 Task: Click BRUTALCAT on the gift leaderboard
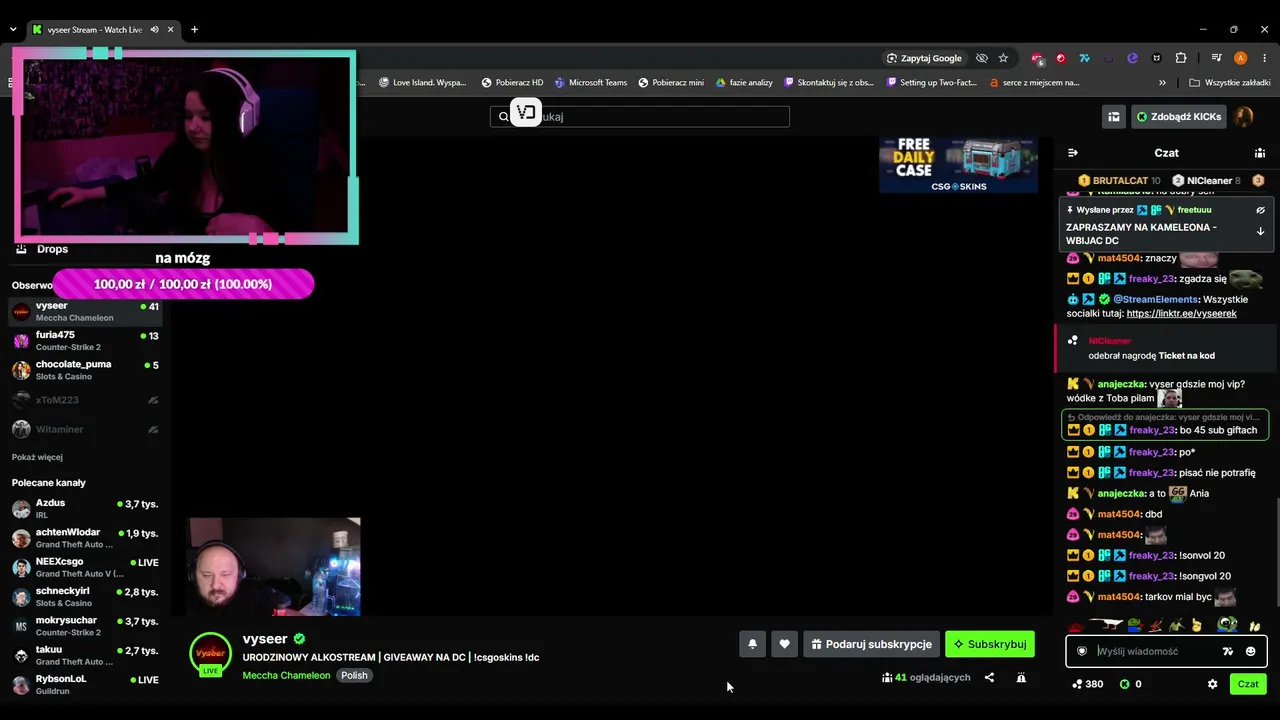click(1120, 181)
